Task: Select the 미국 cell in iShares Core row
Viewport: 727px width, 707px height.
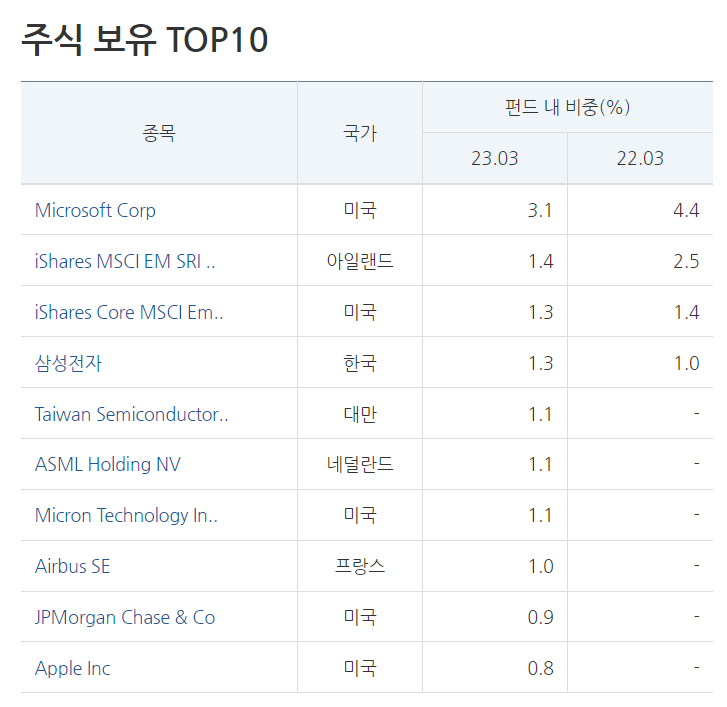Action: tap(360, 312)
